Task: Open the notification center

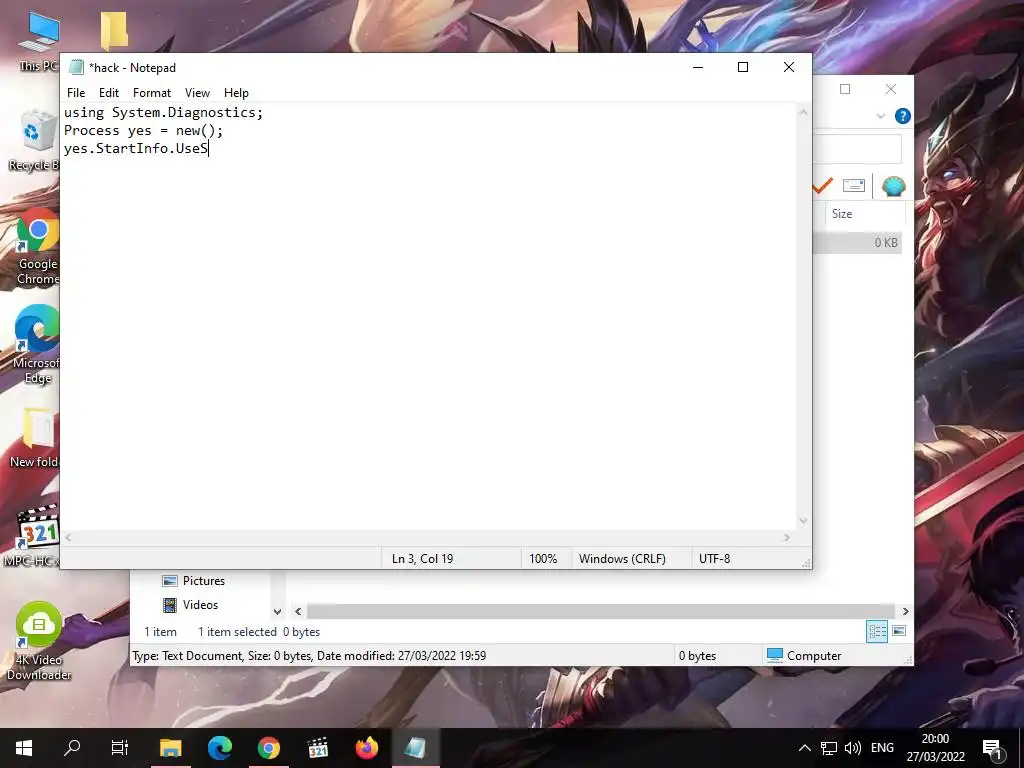Action: (x=993, y=748)
